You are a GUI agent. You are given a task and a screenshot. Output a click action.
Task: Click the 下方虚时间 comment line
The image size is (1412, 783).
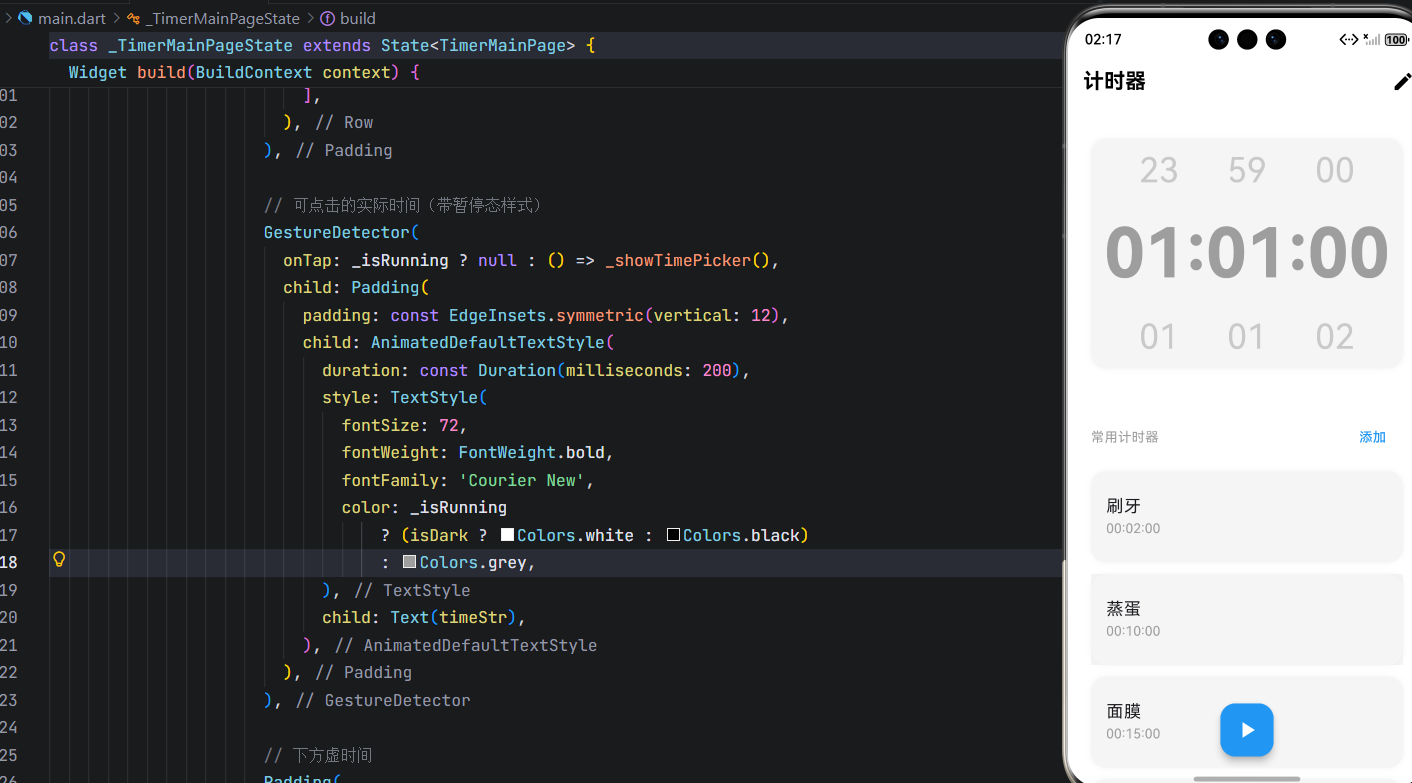click(x=318, y=755)
